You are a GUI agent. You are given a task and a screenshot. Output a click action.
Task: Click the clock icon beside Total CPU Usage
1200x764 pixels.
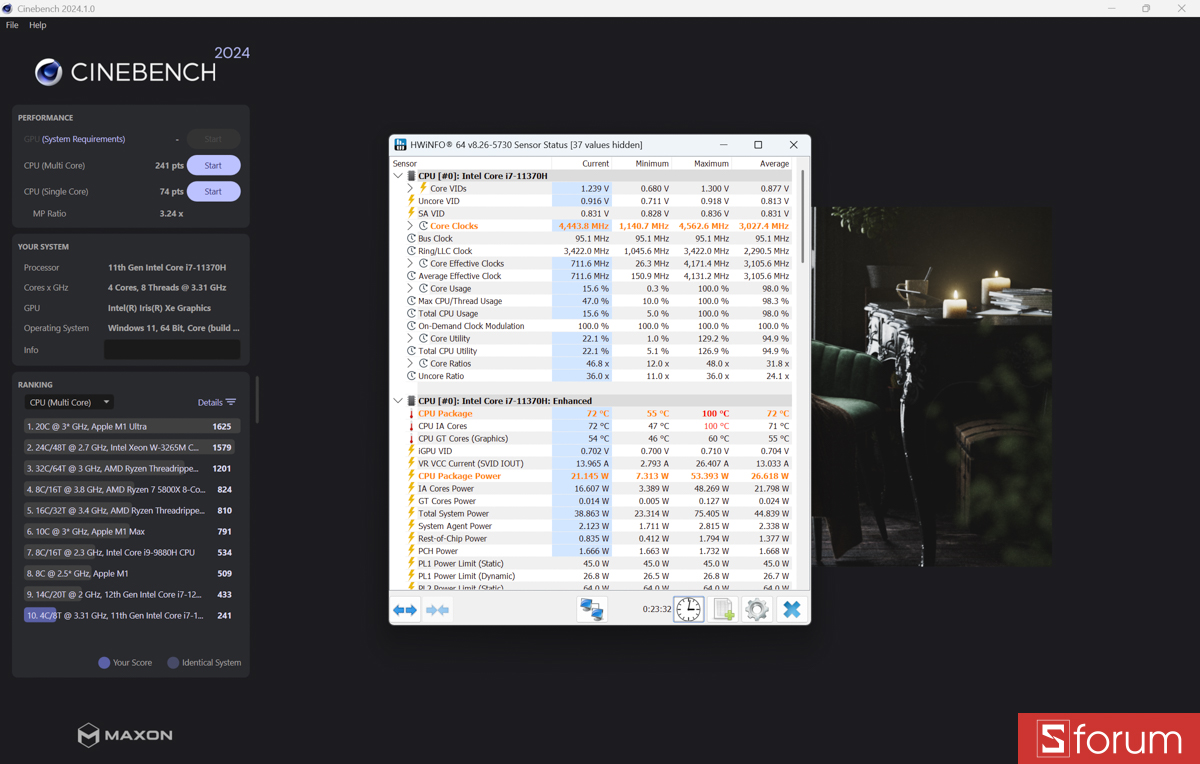point(411,313)
